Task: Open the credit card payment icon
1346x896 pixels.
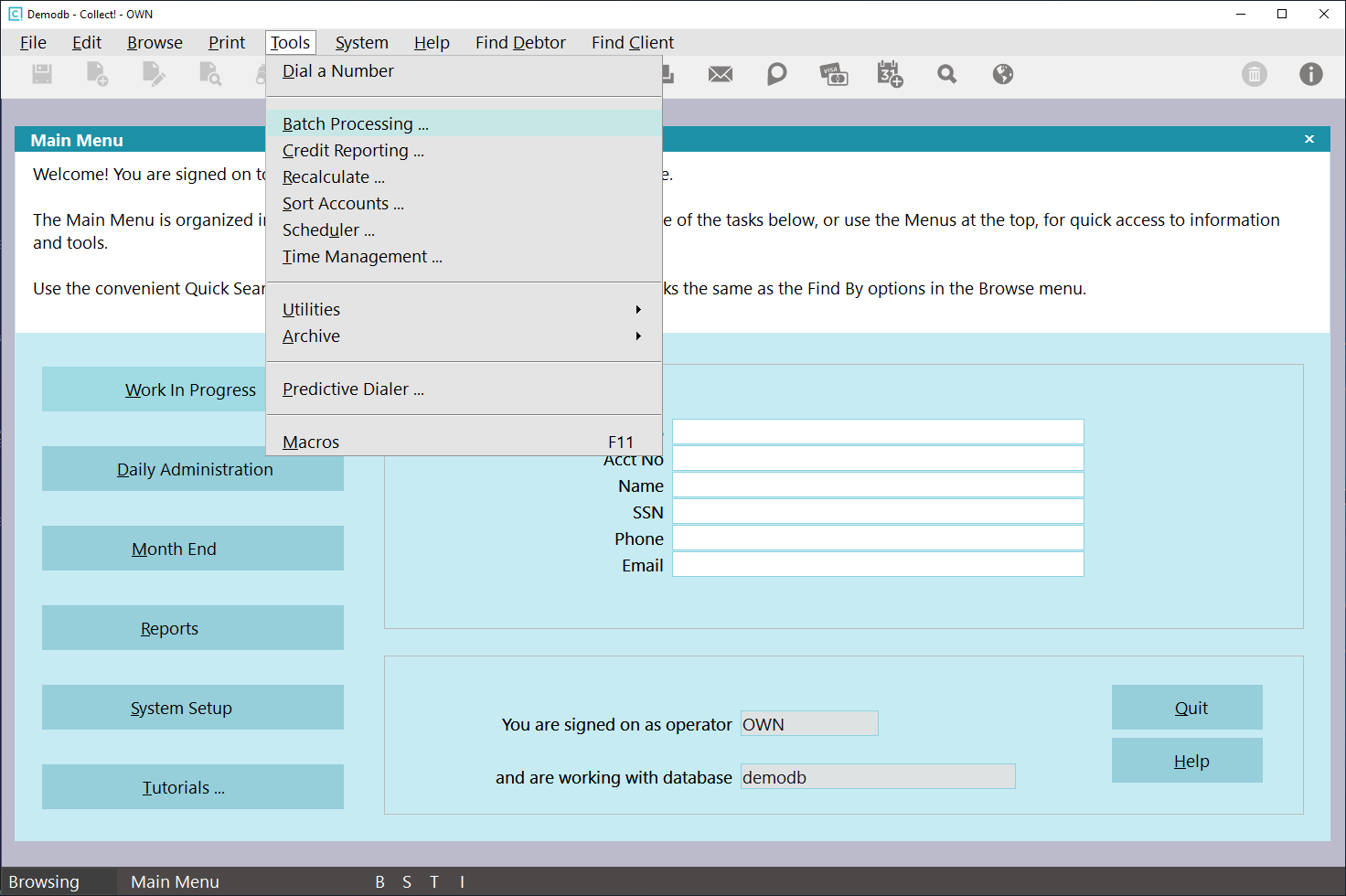Action: coord(834,74)
